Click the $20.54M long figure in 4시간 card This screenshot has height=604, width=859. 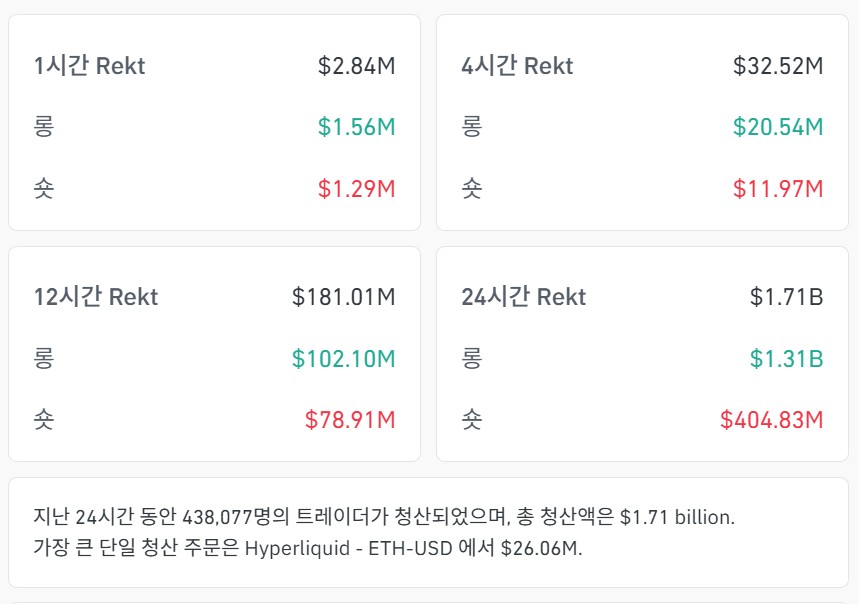[782, 127]
